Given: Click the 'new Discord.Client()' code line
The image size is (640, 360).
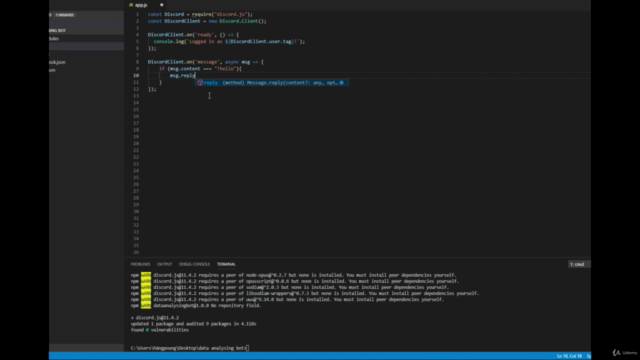Looking at the screenshot, I should click(x=207, y=21).
